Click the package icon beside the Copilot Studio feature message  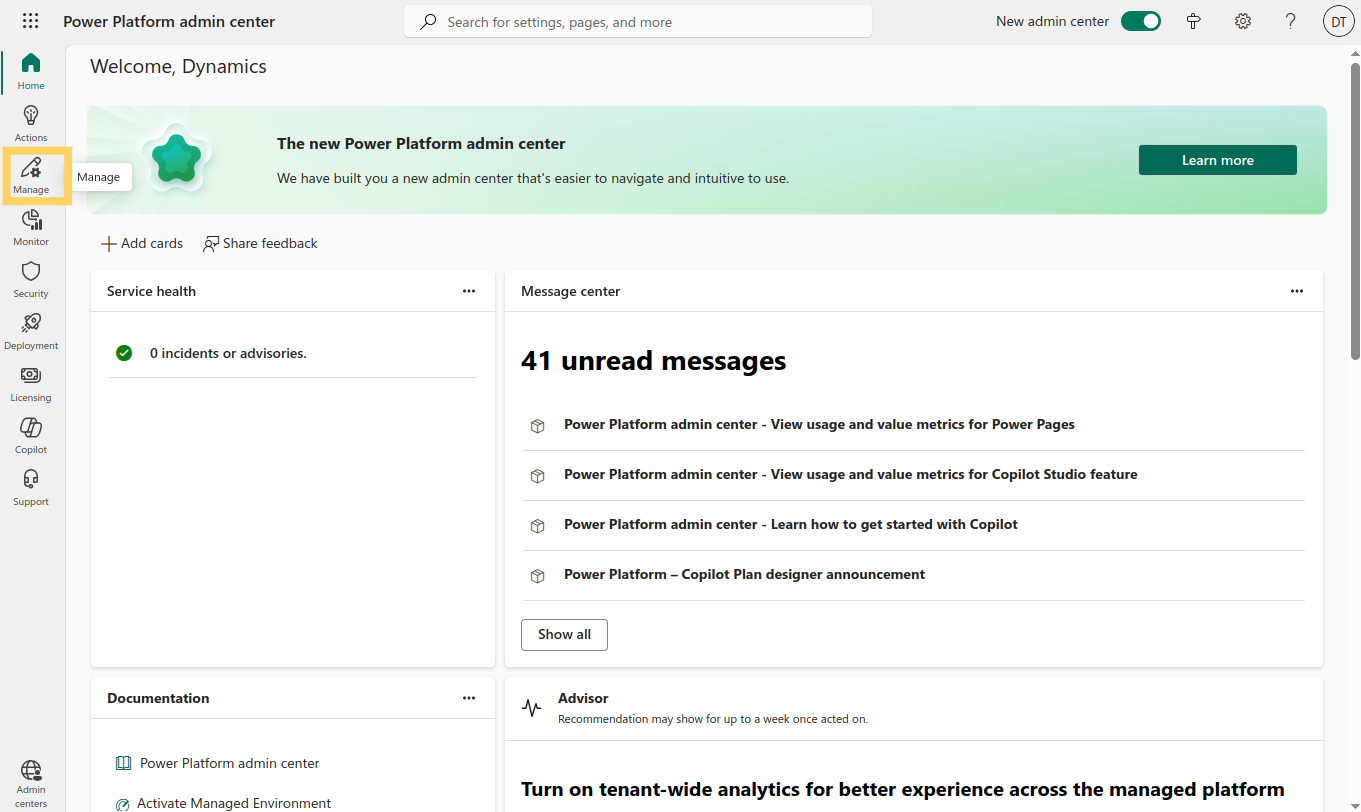pyautogui.click(x=537, y=476)
